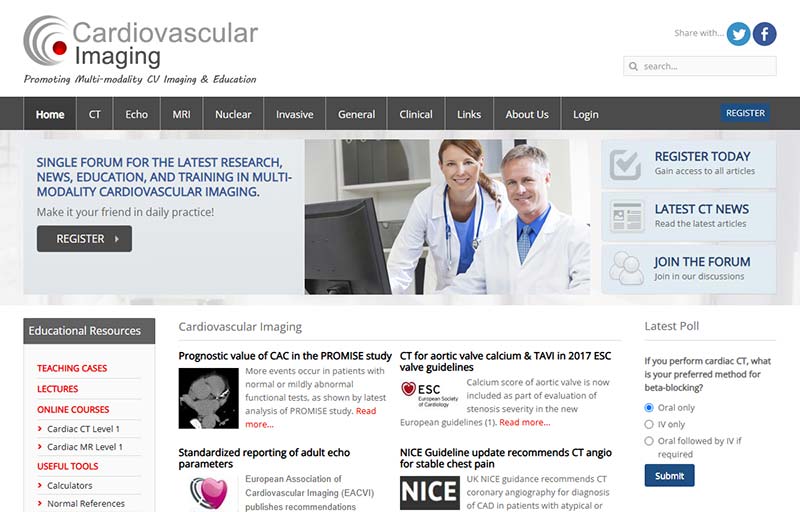Open the About Us menu

pyautogui.click(x=527, y=114)
